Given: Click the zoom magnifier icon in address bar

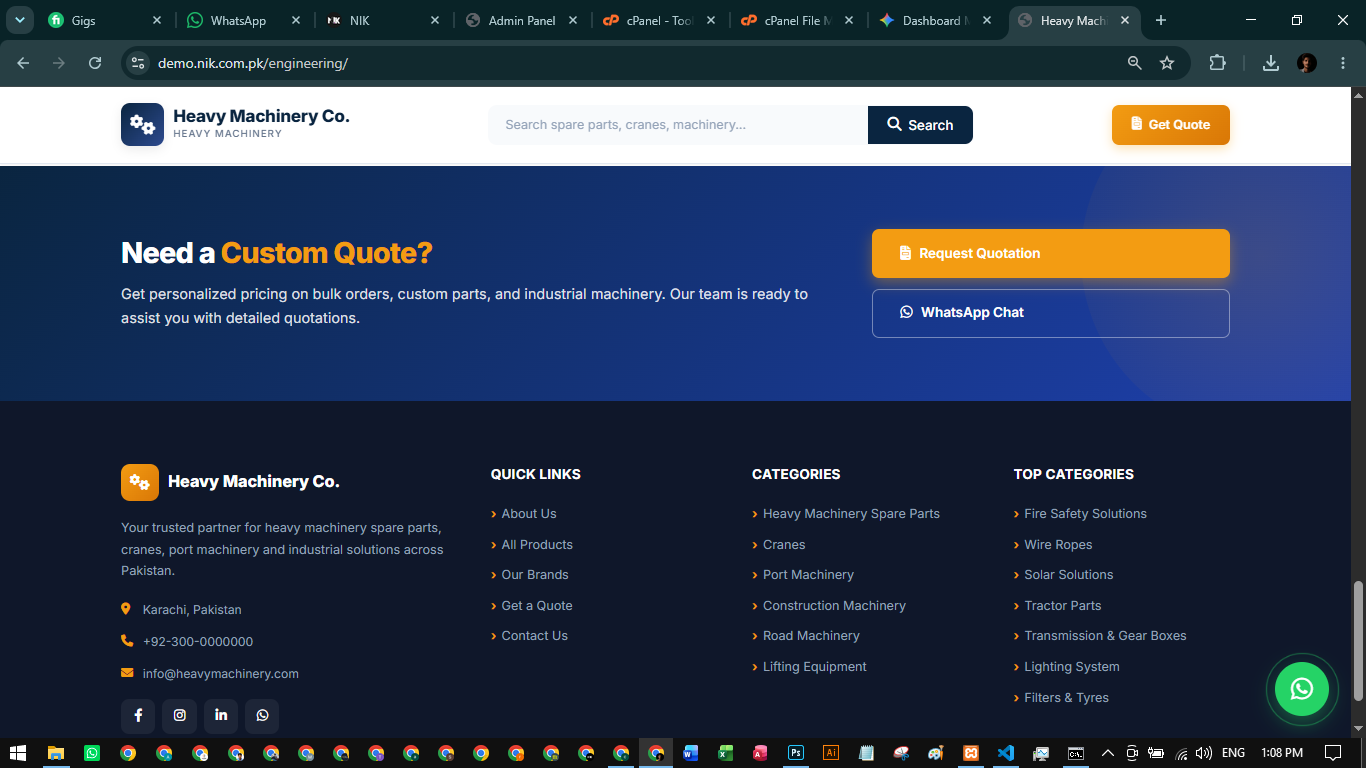Looking at the screenshot, I should click(x=1134, y=63).
